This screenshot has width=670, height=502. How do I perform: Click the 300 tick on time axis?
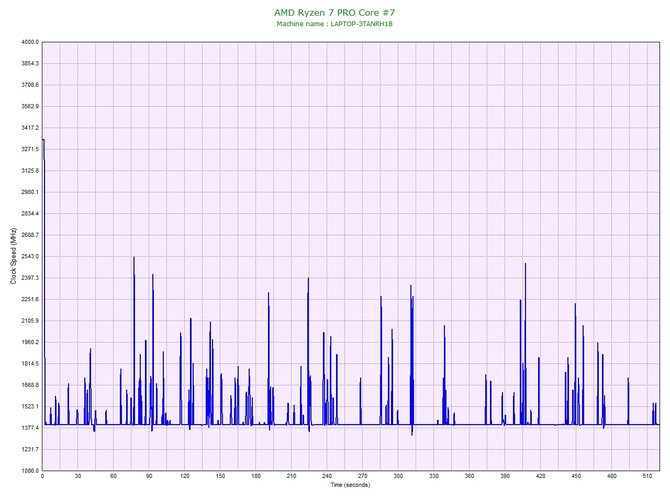click(x=398, y=476)
